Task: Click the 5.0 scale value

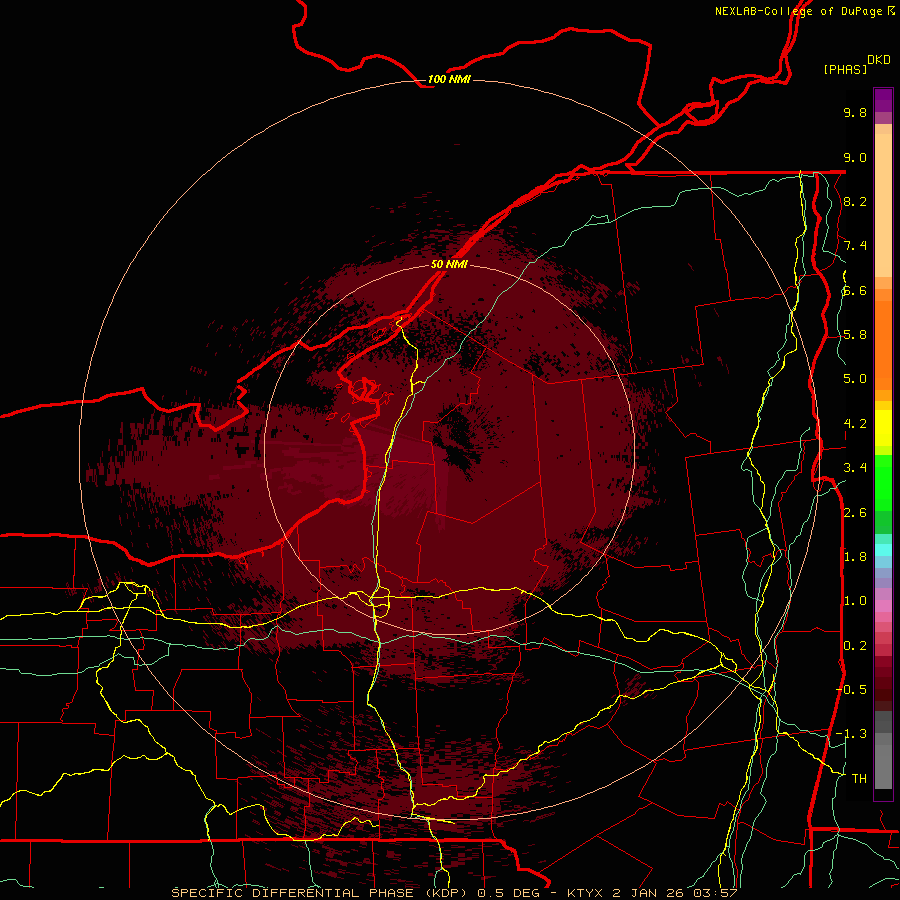Action: pos(855,379)
